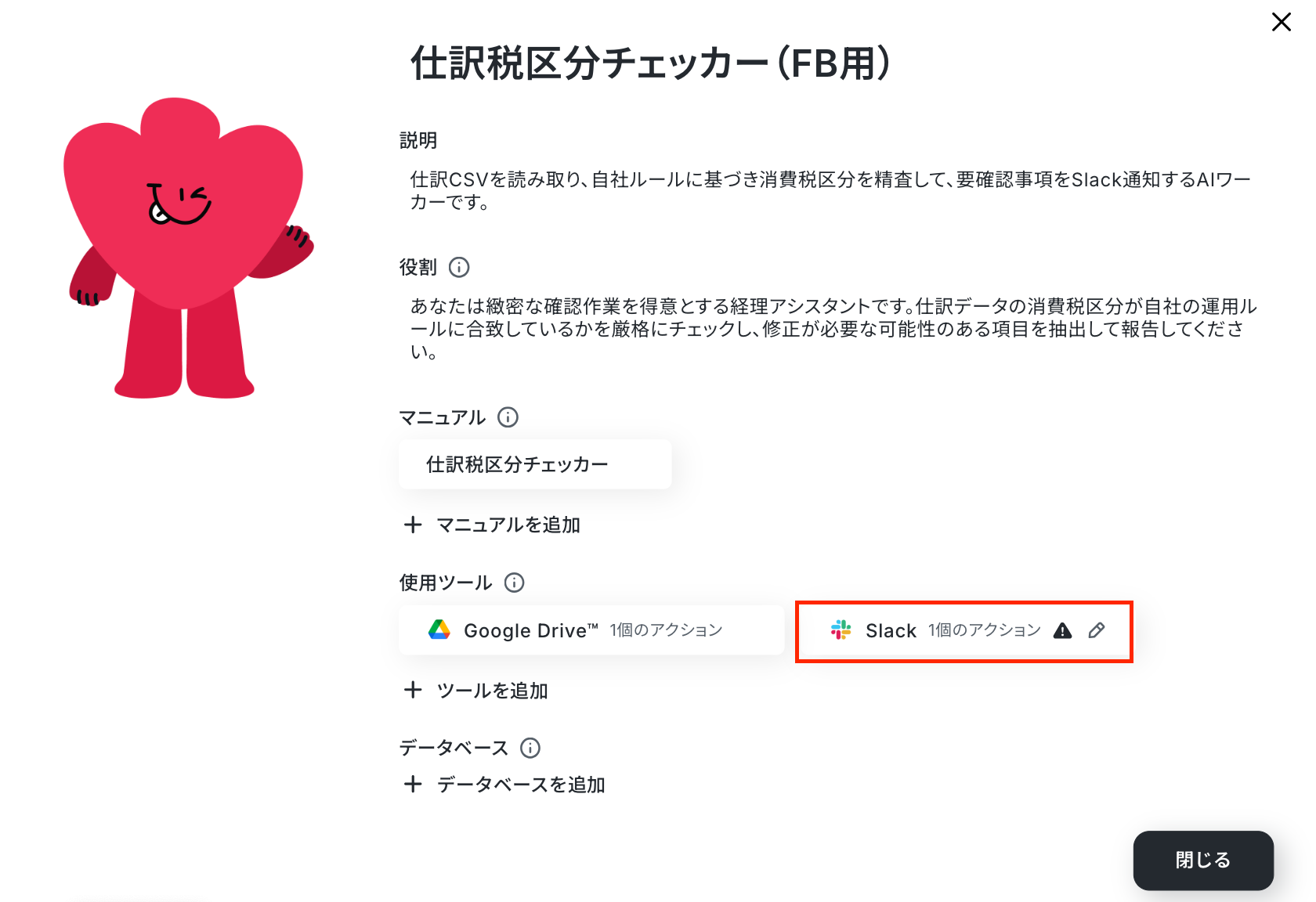Click the Slack warning triangle icon
Screen dimensions: 1316x902
click(x=1062, y=631)
